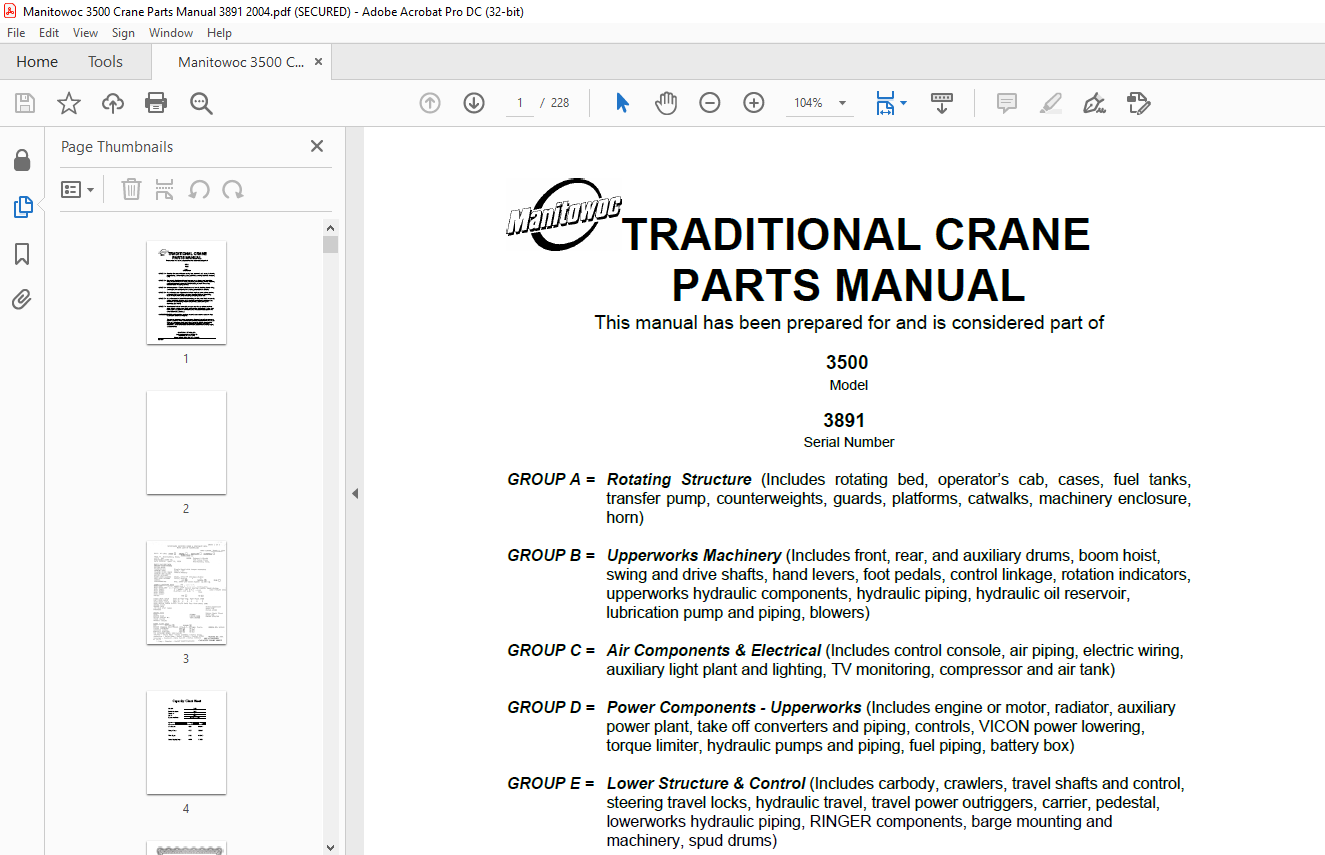
Task: Click 'Power Components - Upperworks' heading
Action: point(734,708)
